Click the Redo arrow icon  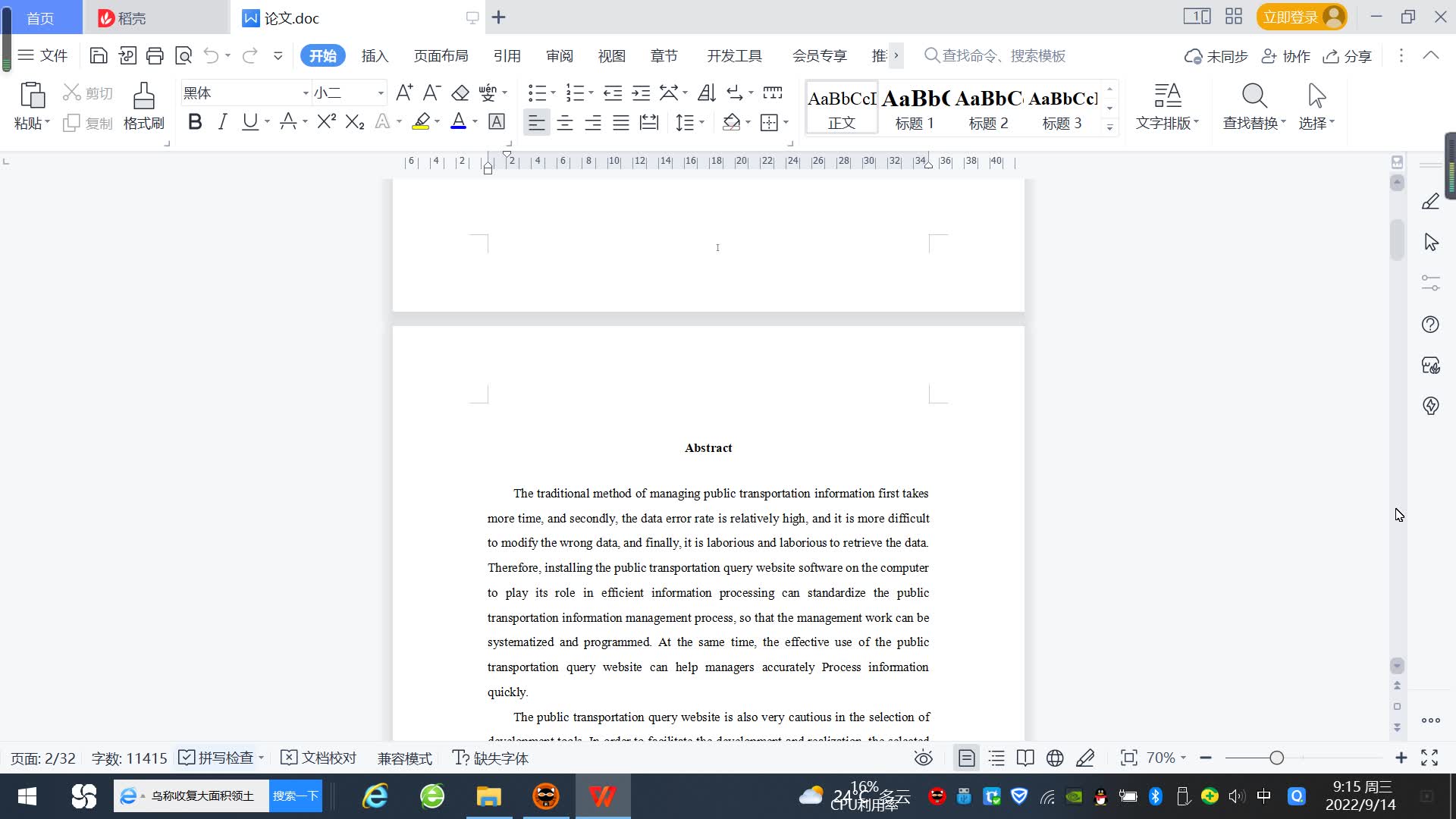tap(249, 55)
